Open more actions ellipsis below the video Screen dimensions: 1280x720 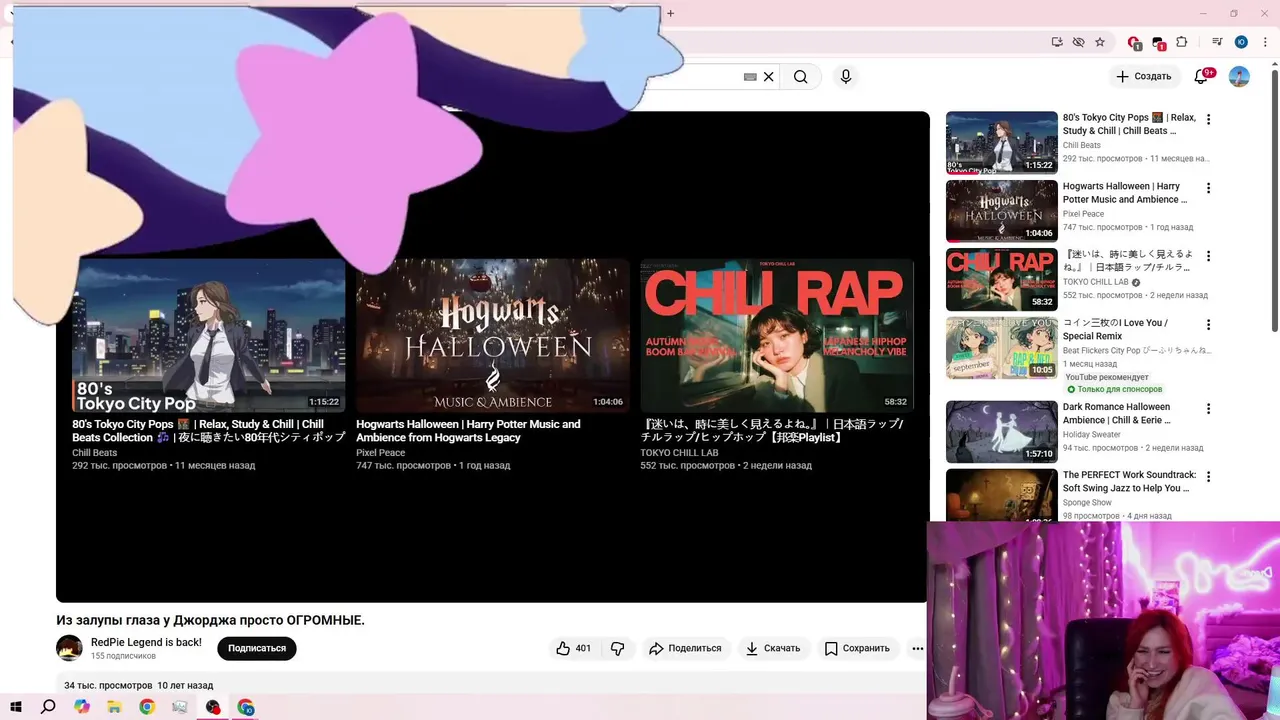(x=917, y=648)
